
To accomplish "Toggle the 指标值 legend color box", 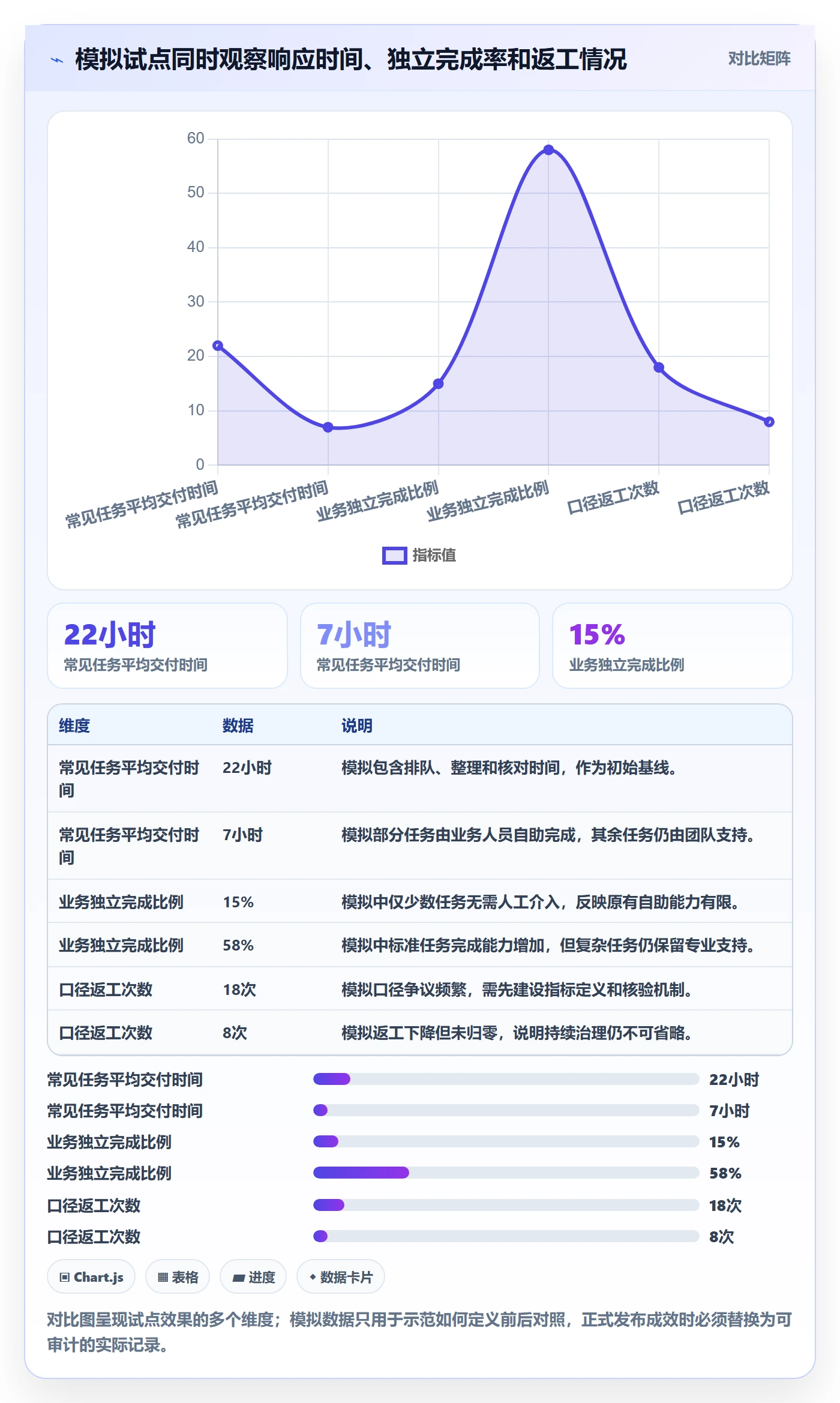I will pos(395,556).
